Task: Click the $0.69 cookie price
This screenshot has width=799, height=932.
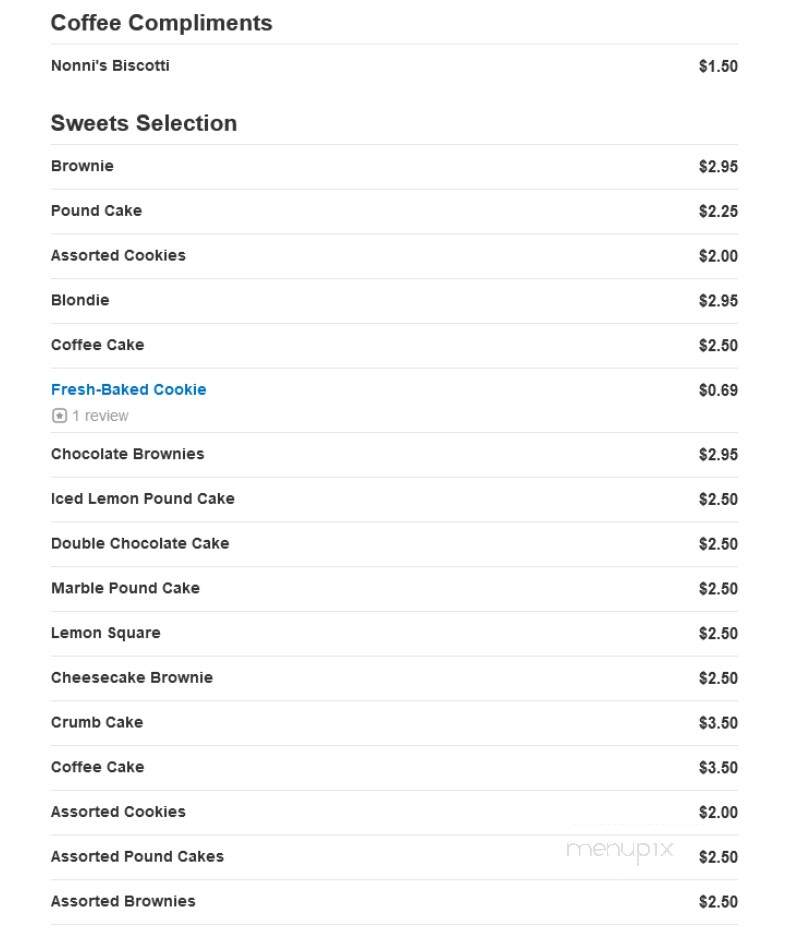Action: pyautogui.click(x=718, y=390)
